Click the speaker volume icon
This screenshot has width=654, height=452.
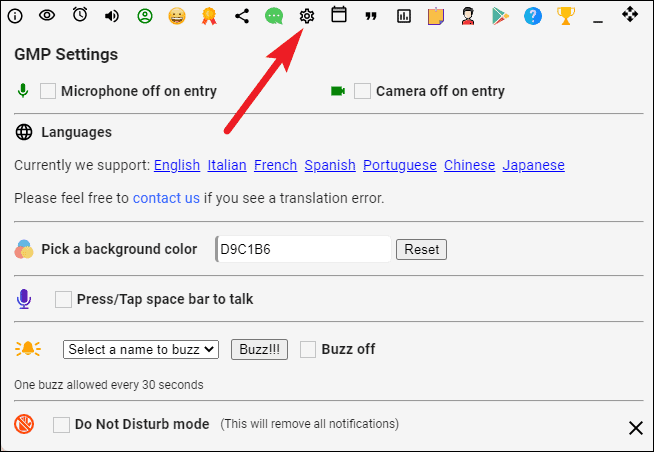[111, 16]
